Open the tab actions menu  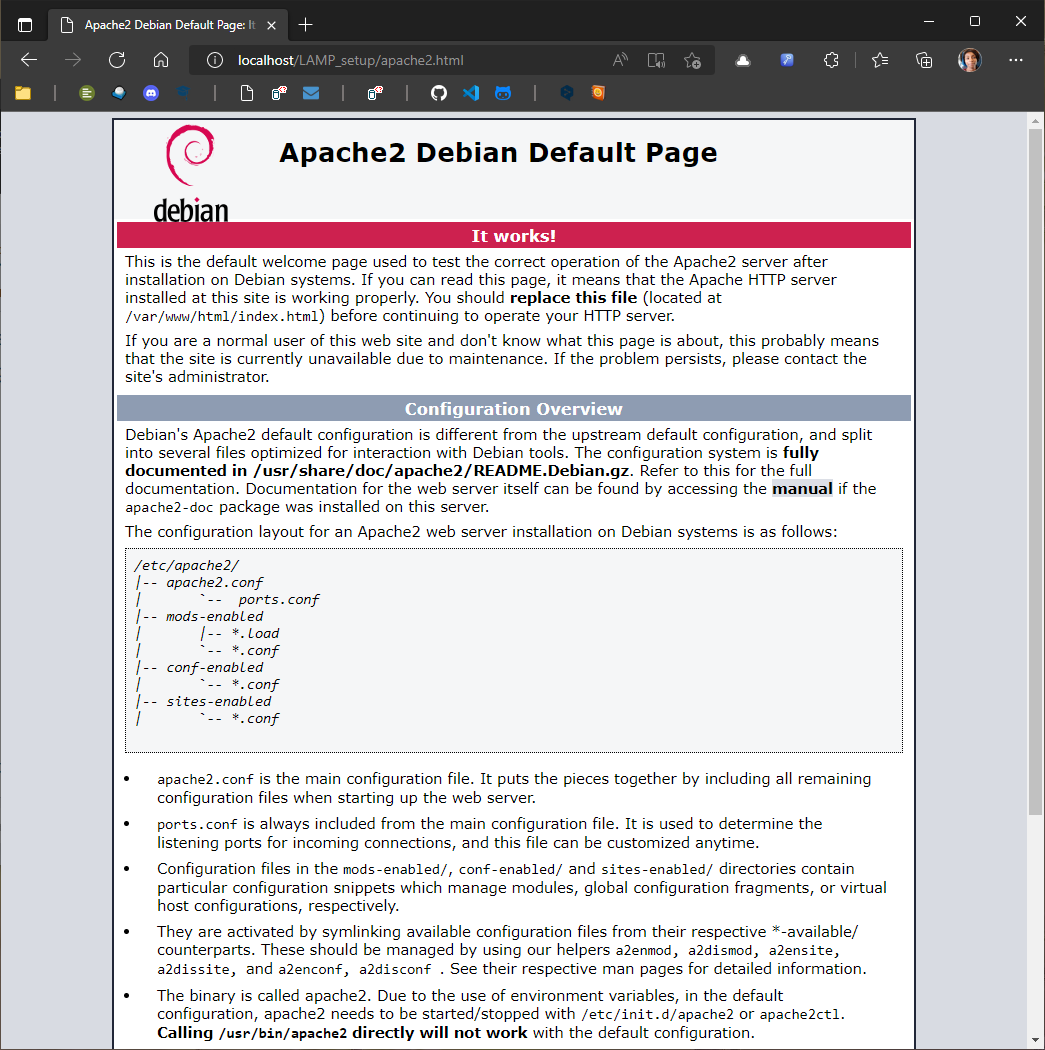[x=25, y=25]
